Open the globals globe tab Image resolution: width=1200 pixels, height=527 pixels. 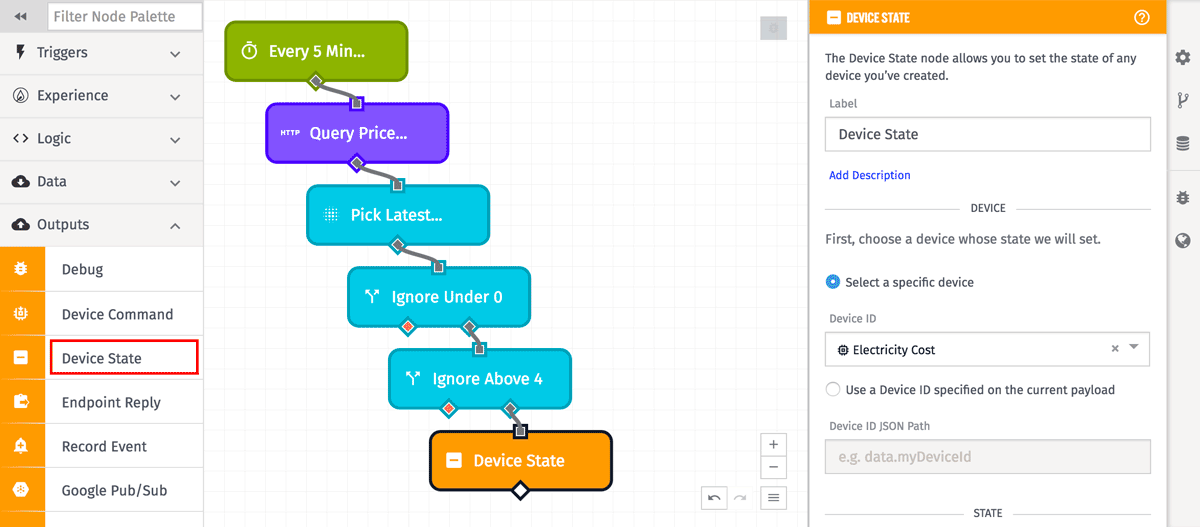[x=1183, y=241]
